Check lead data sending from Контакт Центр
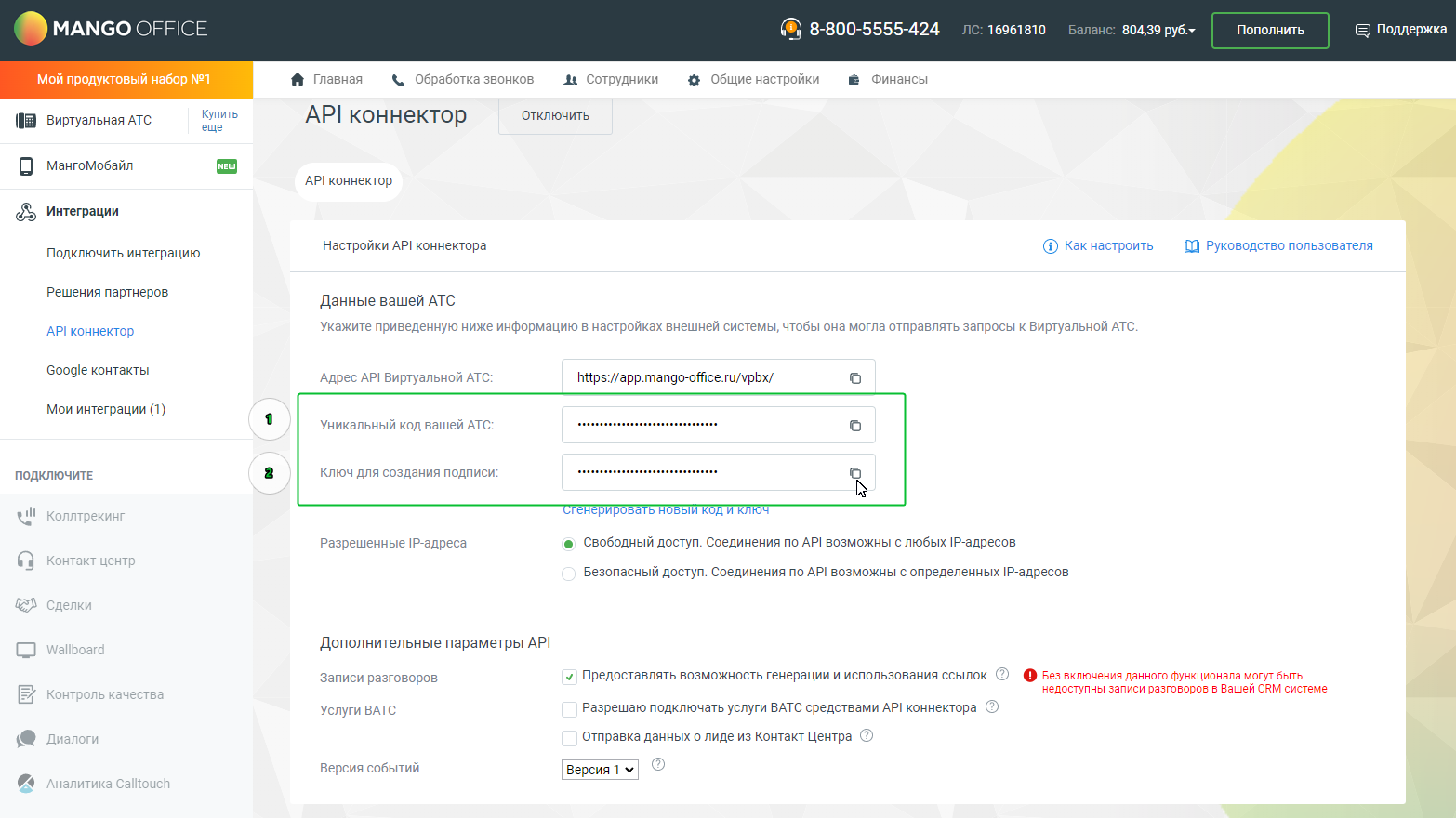This screenshot has width=1456, height=818. pos(570,738)
